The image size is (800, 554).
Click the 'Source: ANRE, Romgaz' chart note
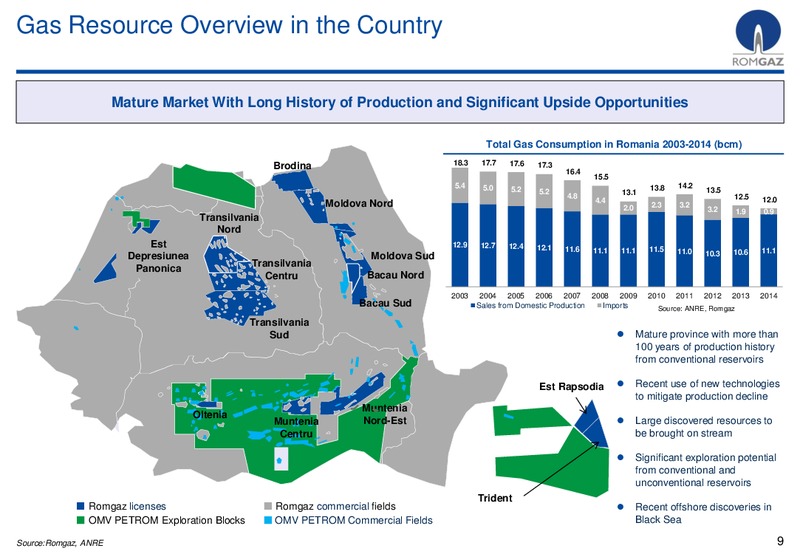pyautogui.click(x=696, y=309)
